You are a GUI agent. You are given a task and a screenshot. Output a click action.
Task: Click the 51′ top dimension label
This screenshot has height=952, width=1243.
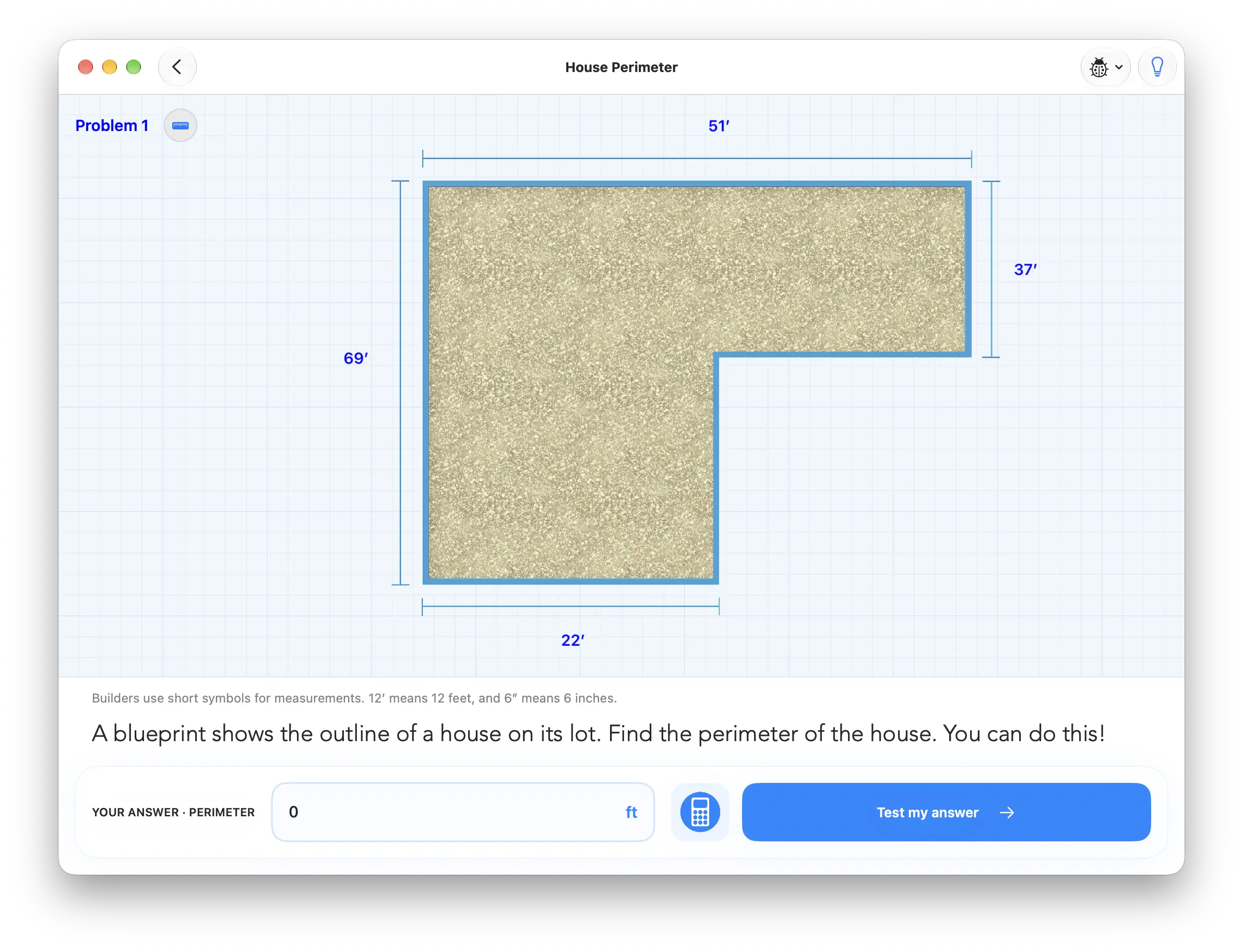(719, 126)
